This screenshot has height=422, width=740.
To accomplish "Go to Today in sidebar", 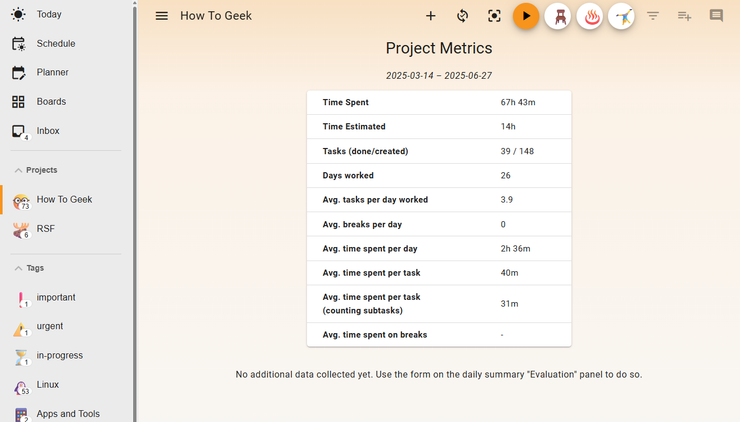I will pos(49,14).
